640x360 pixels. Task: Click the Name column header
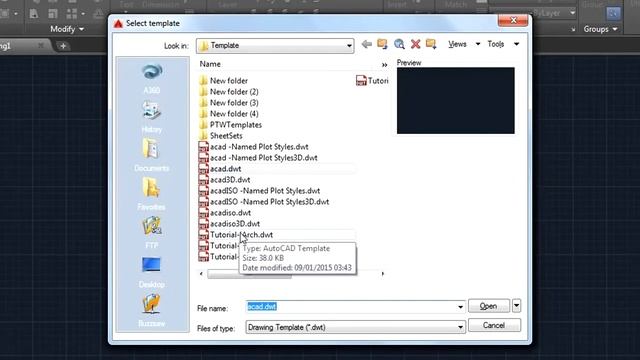[x=210, y=64]
